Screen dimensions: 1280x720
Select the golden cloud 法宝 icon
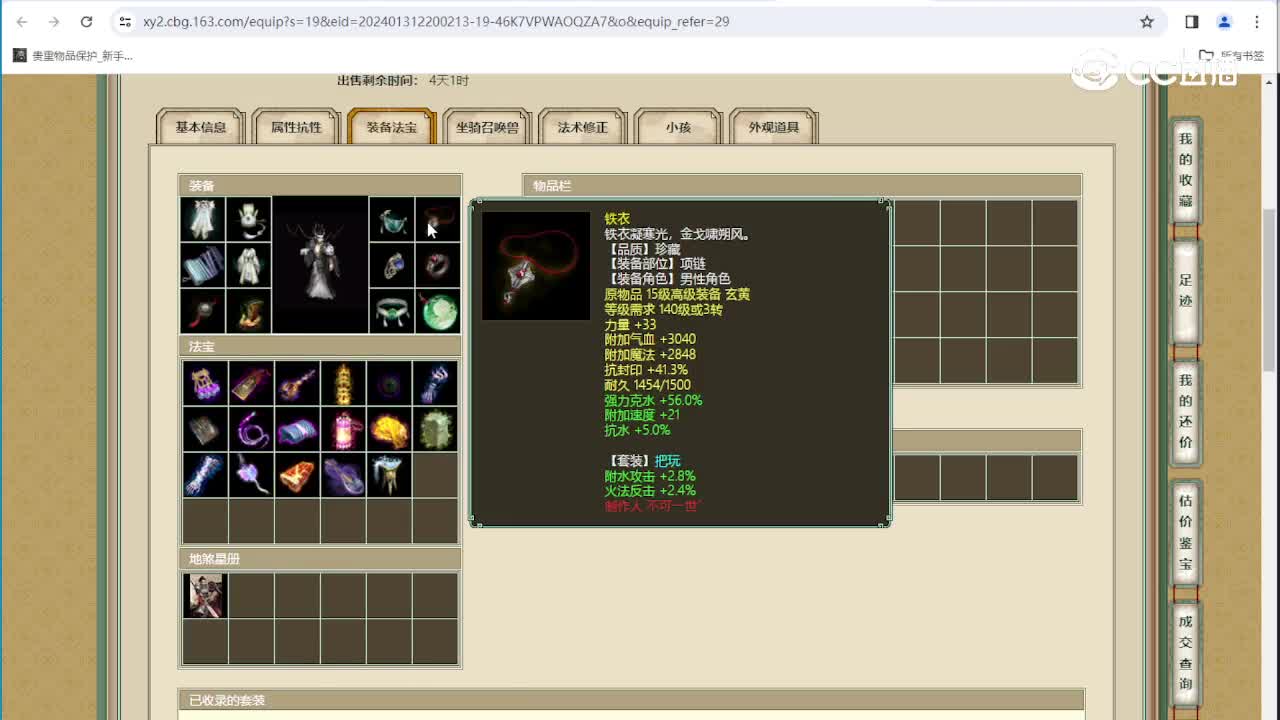(x=389, y=429)
